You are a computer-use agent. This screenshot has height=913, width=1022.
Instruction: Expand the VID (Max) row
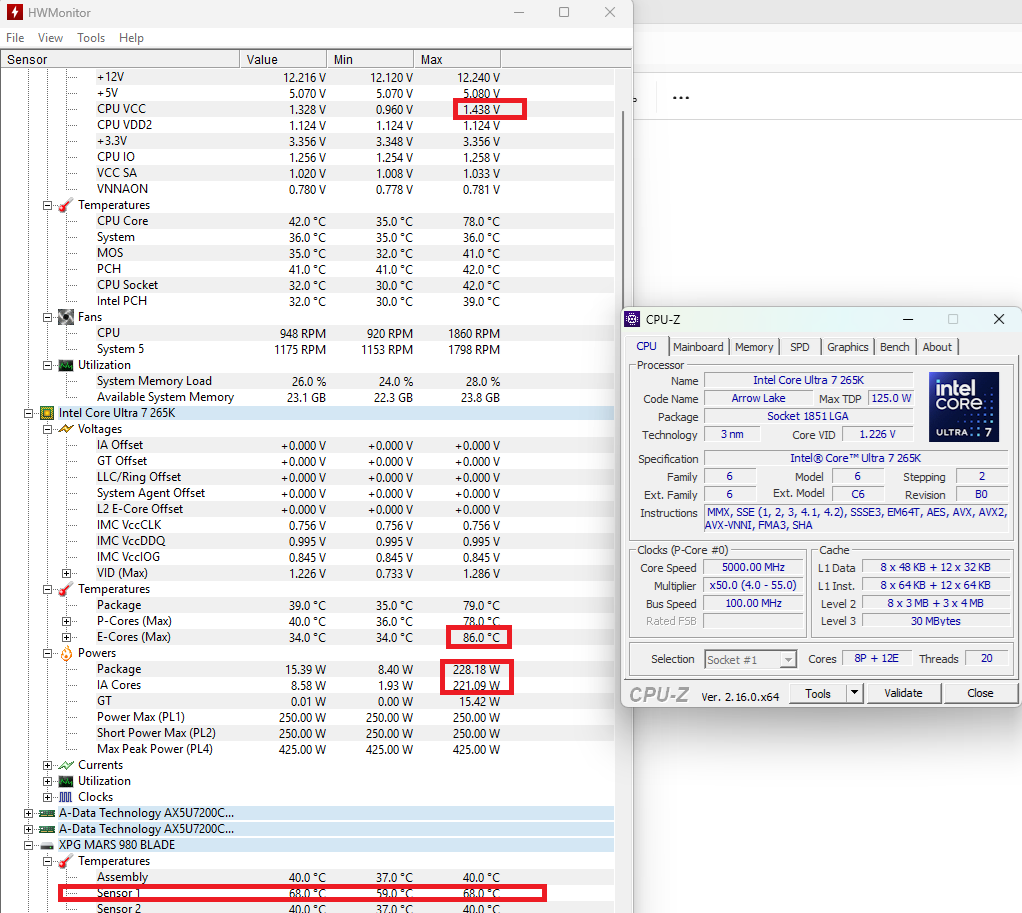click(x=66, y=573)
